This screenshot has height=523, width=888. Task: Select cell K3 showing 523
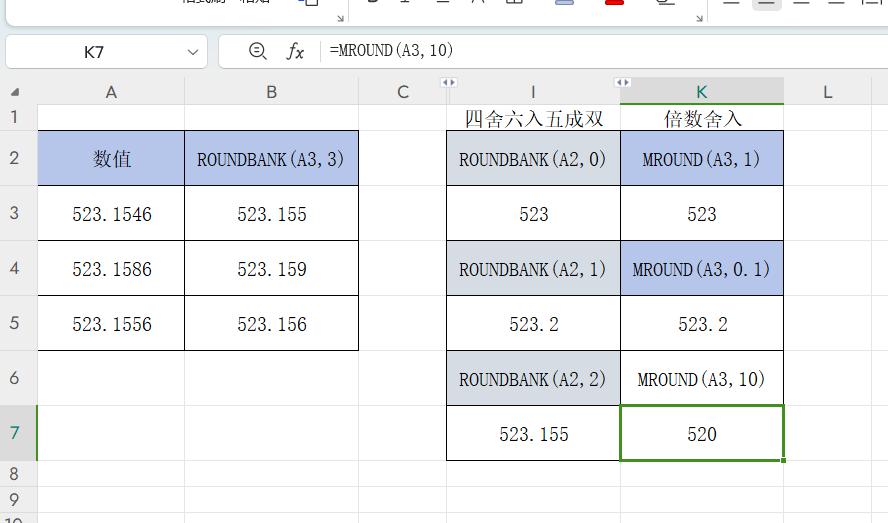702,213
